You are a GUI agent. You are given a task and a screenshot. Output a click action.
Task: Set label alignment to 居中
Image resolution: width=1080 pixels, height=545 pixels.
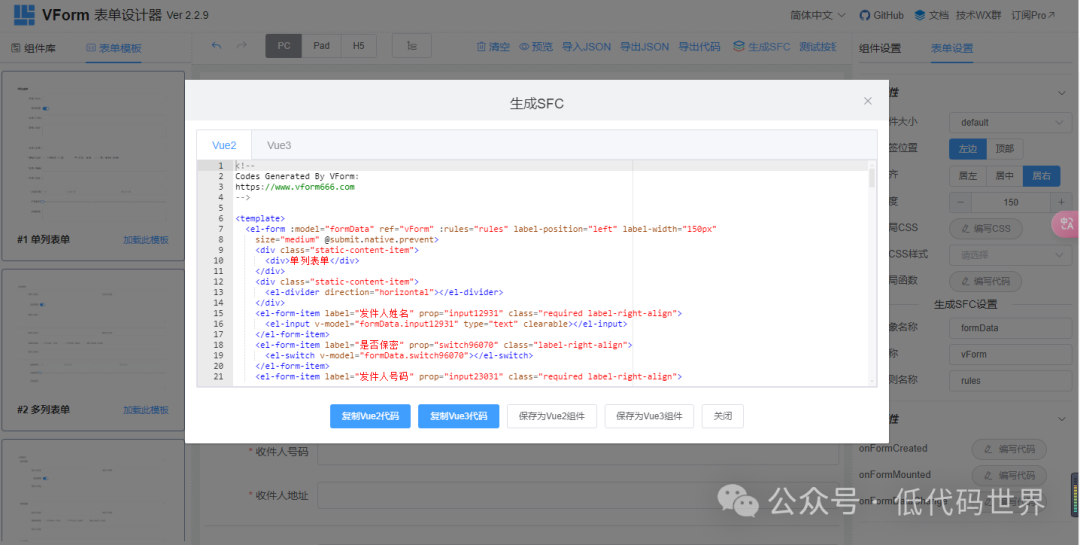(x=1003, y=175)
